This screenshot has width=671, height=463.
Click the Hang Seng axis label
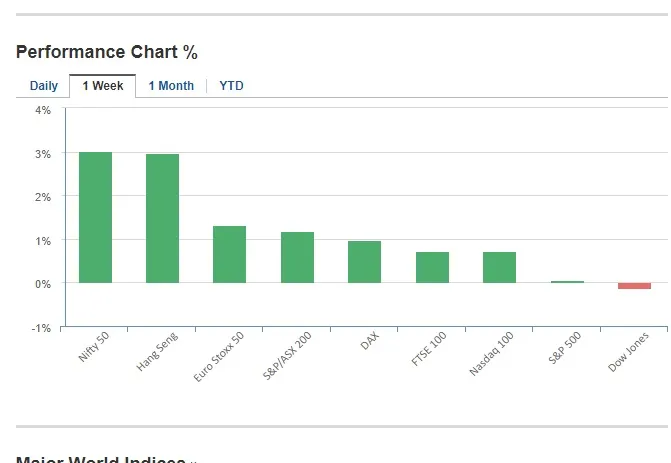pyautogui.click(x=158, y=353)
